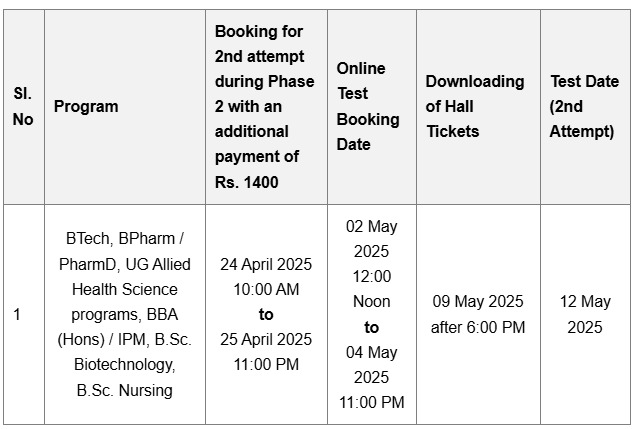Select the "Booking for 2nd attempt" header cell
635x429 pixels.
pyautogui.click(x=265, y=106)
